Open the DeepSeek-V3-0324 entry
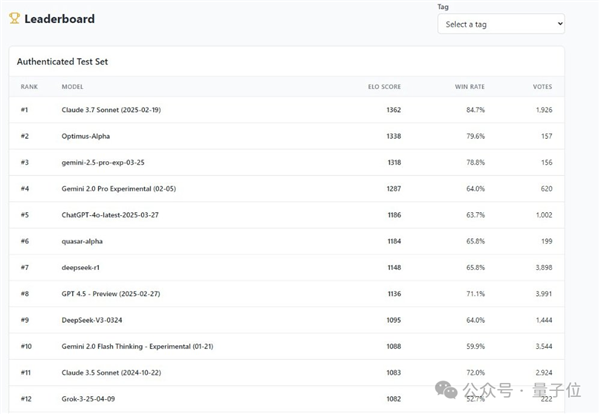This screenshot has width=600, height=414. point(93,320)
